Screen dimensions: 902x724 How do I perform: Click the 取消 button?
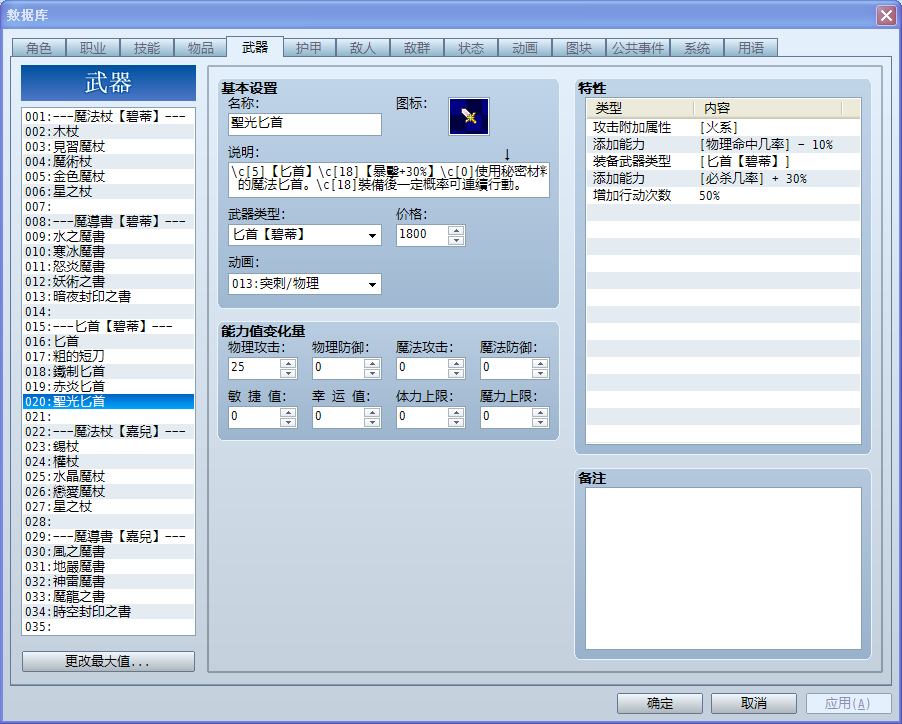click(x=754, y=703)
